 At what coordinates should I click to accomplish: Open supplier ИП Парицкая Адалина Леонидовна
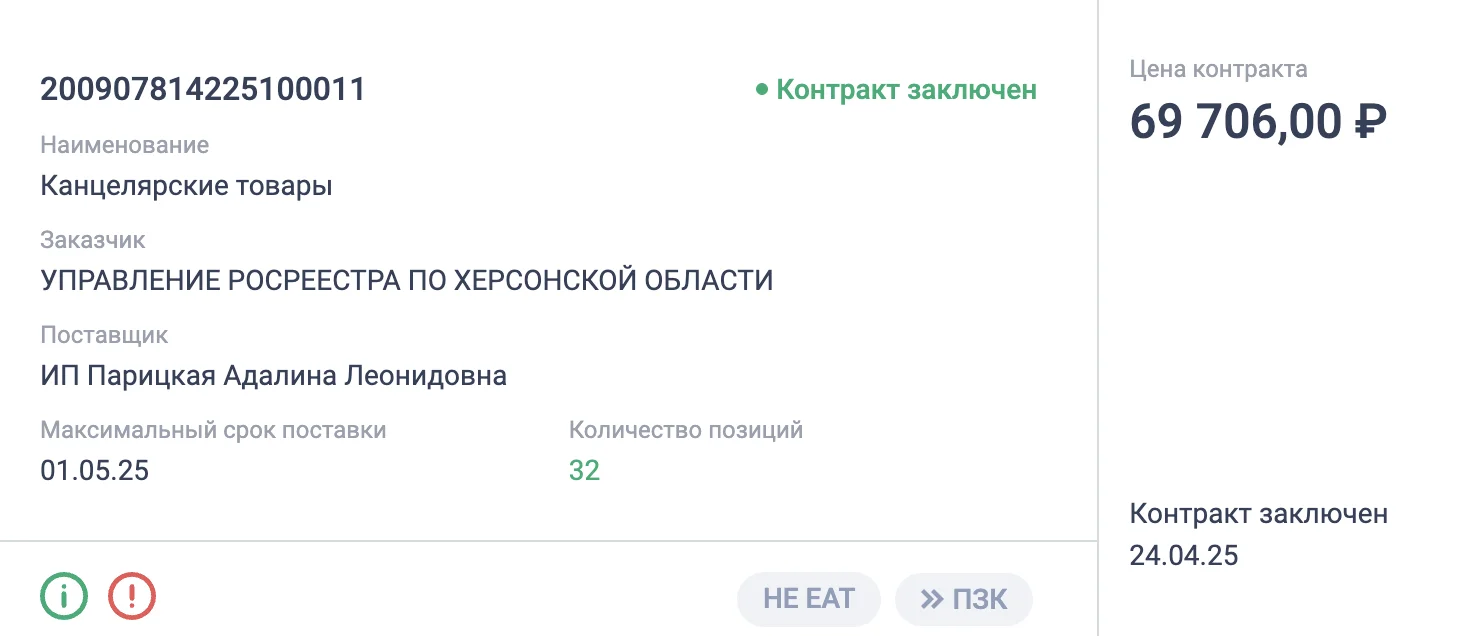pyautogui.click(x=273, y=376)
